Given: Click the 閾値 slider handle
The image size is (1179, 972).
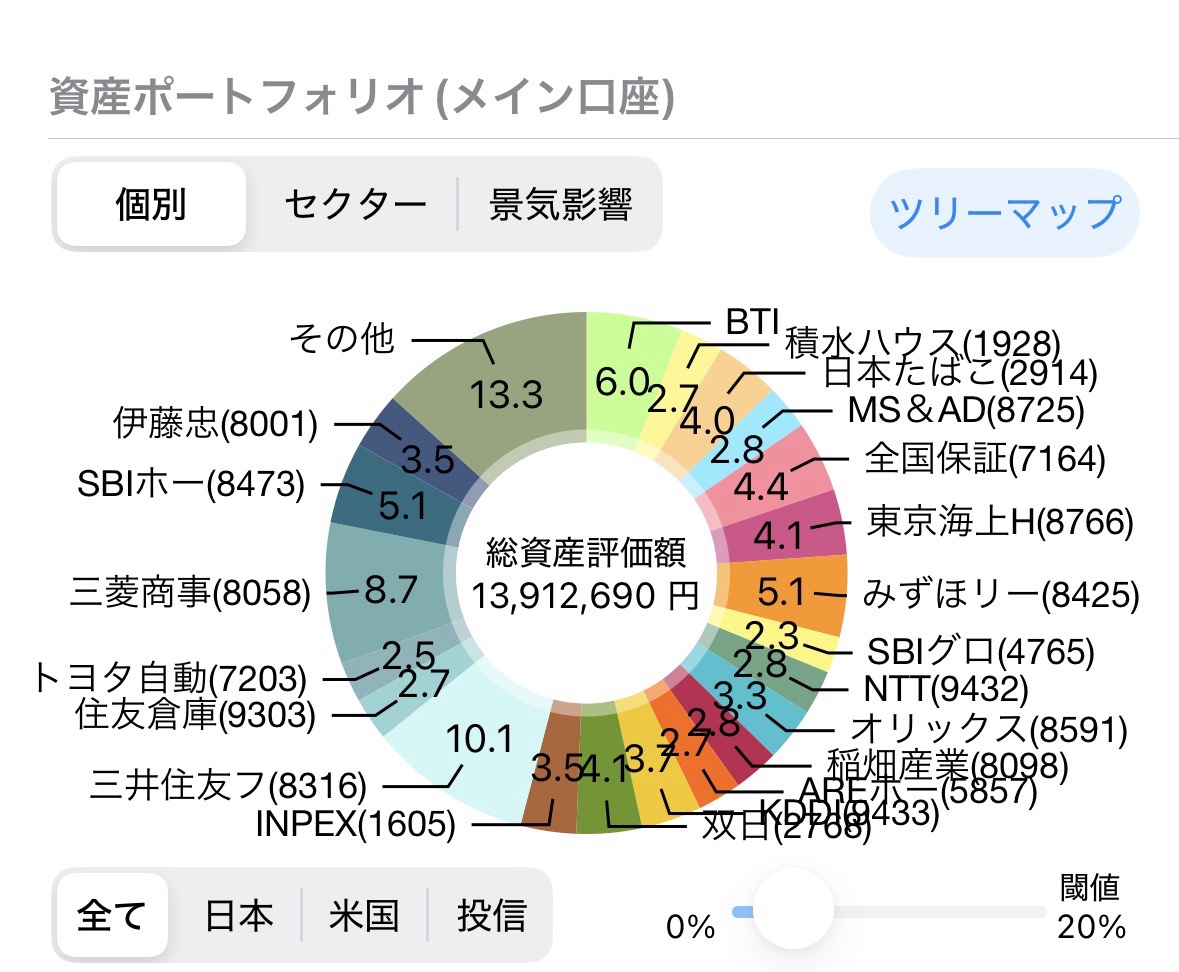Looking at the screenshot, I should [x=792, y=910].
